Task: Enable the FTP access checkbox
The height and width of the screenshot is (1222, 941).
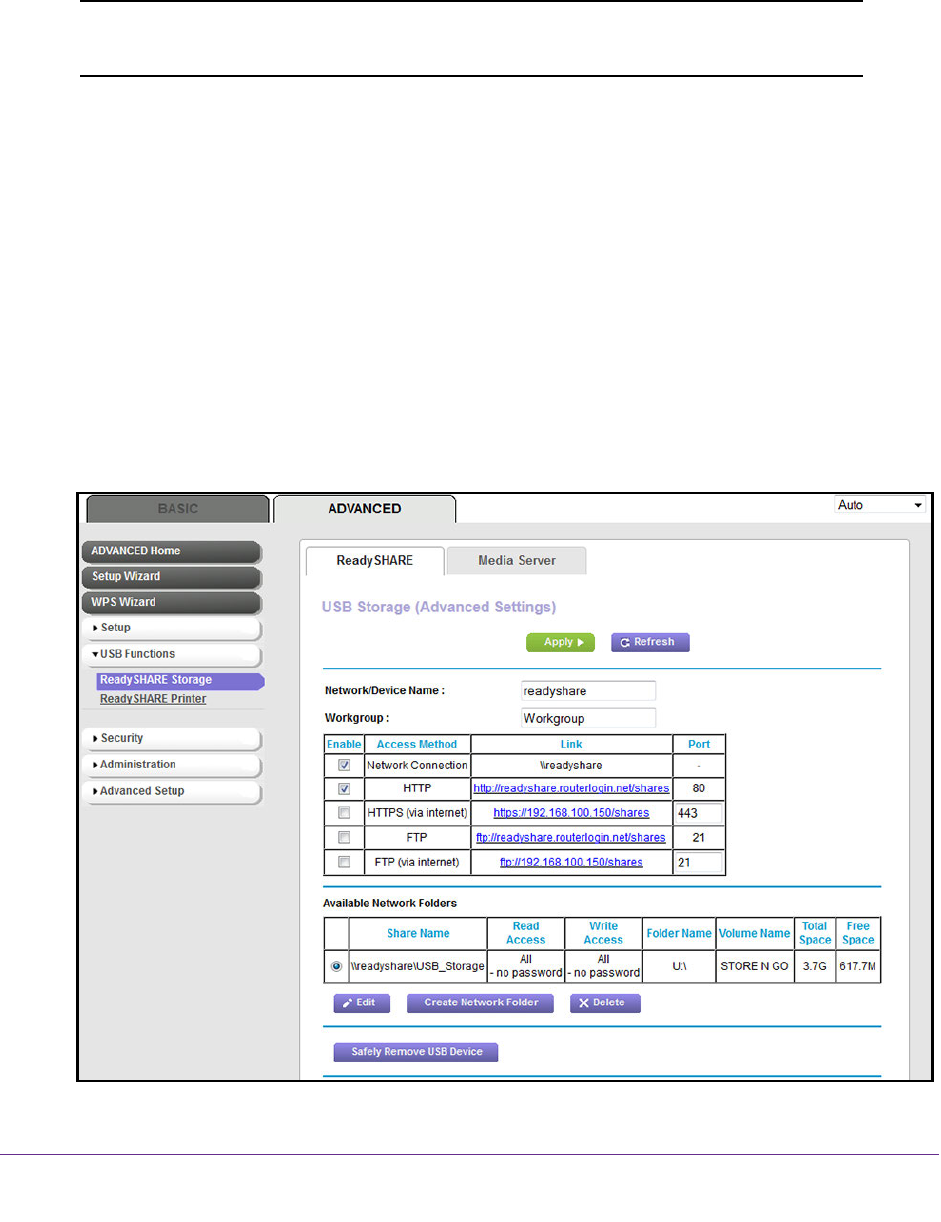Action: click(x=344, y=837)
